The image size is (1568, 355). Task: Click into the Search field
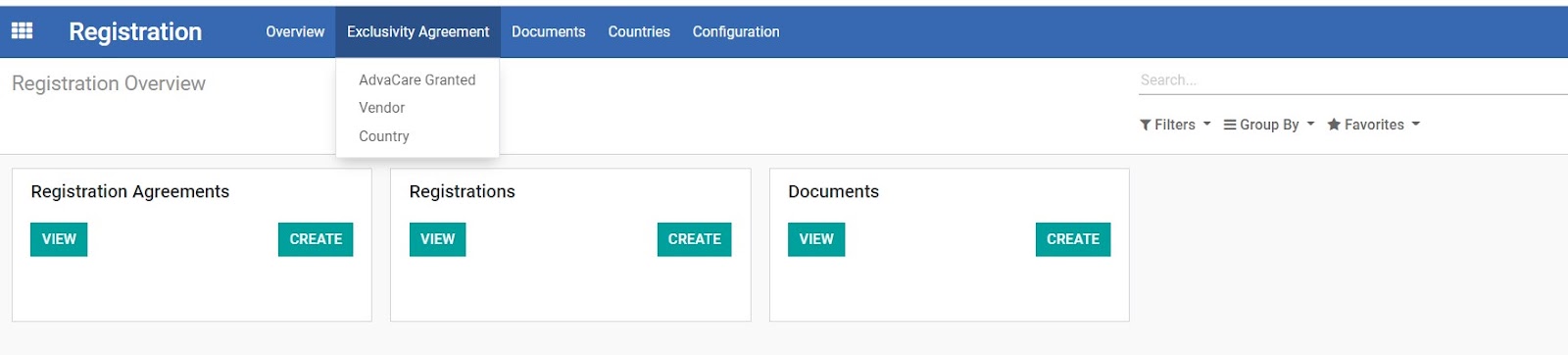pos(1352,80)
